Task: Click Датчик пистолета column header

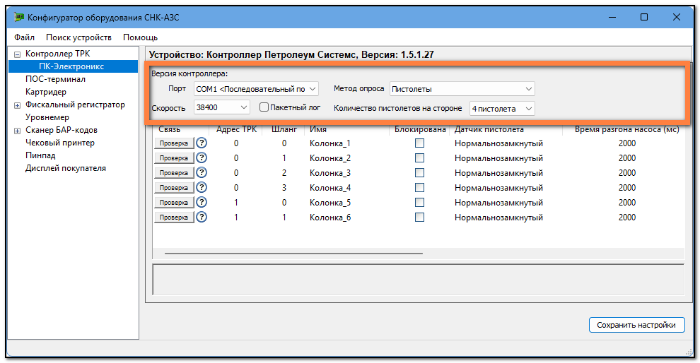Action: click(x=489, y=129)
